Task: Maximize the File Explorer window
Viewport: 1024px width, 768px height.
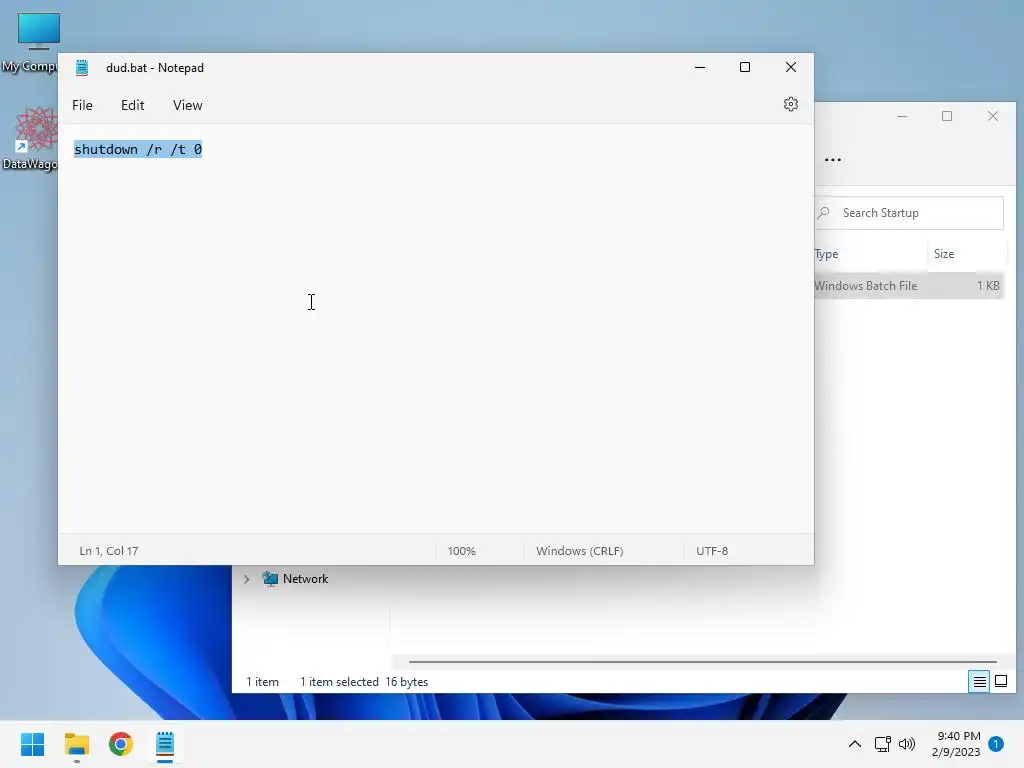Action: [947, 116]
